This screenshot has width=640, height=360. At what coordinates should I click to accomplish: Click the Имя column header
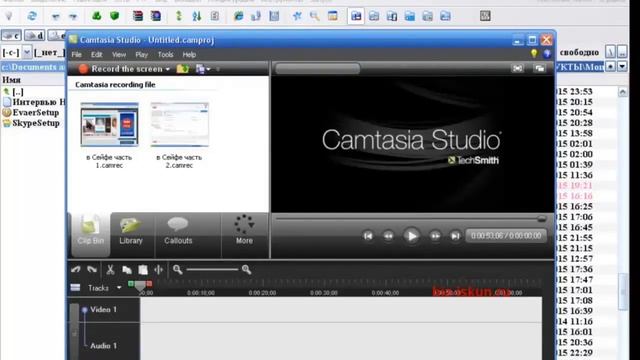coord(11,80)
